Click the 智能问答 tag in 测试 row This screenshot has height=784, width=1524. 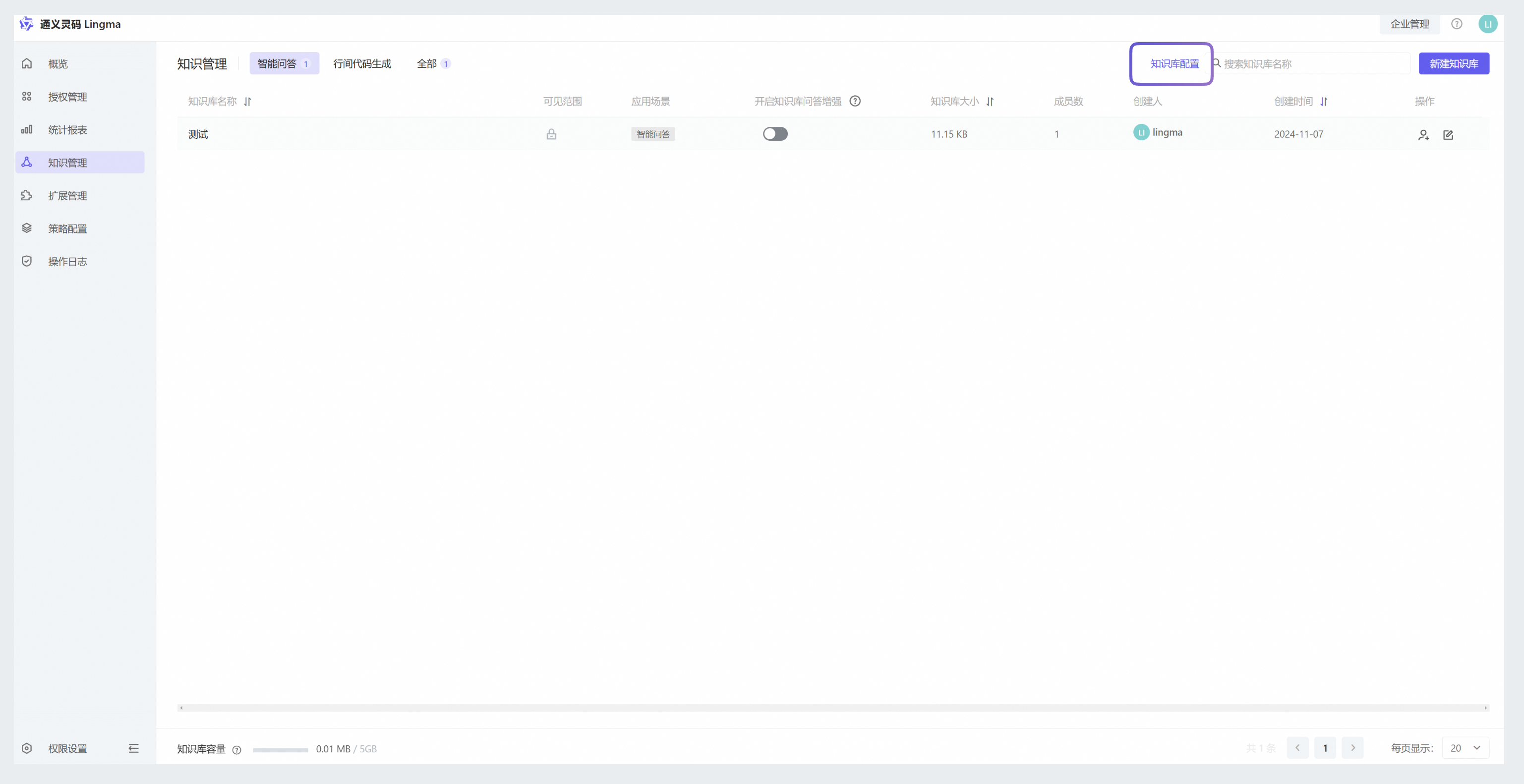pyautogui.click(x=653, y=134)
